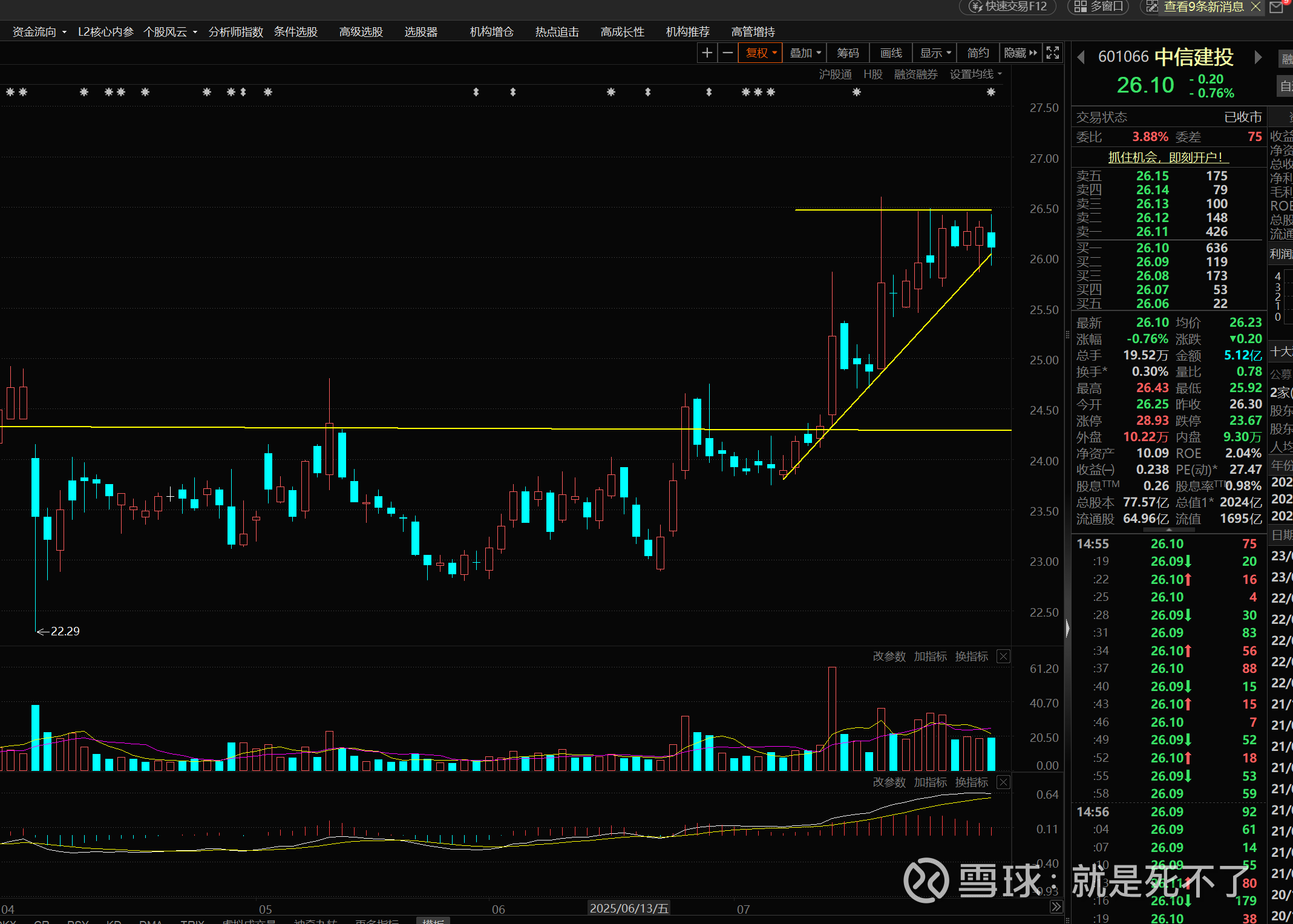
Task: Go to previous stock with left arrow
Action: click(x=1081, y=57)
